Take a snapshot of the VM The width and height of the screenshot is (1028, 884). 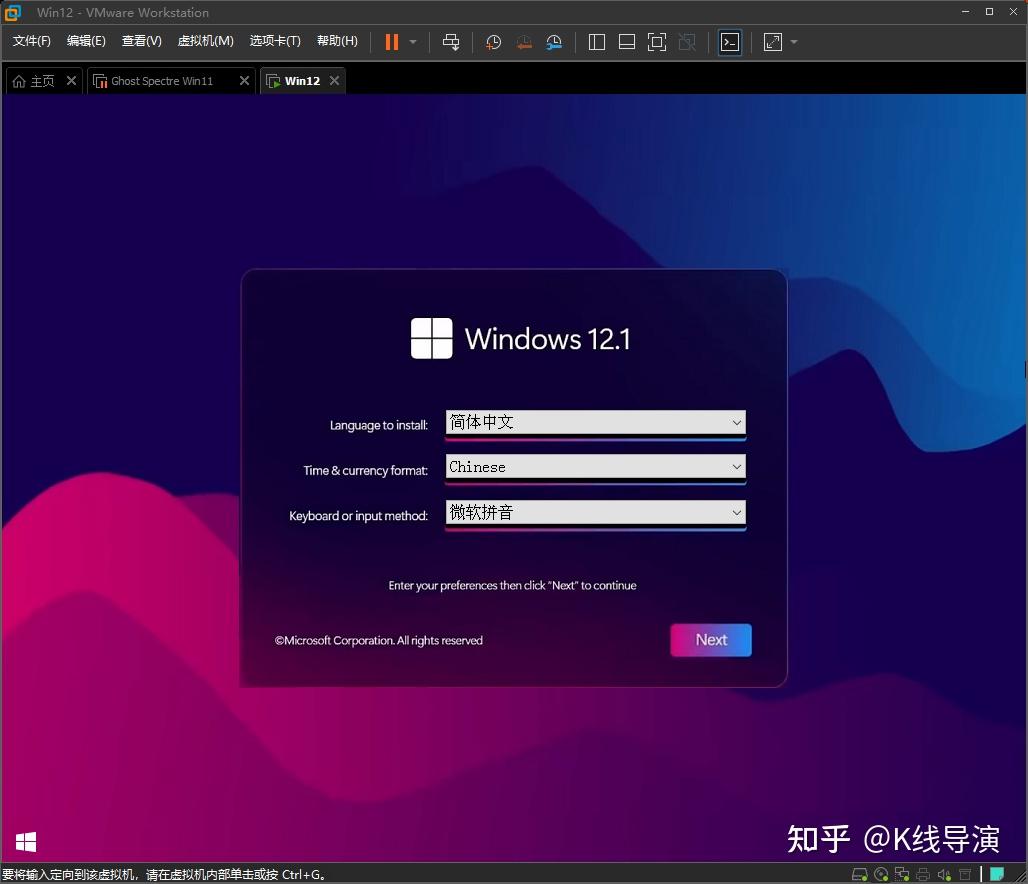493,42
